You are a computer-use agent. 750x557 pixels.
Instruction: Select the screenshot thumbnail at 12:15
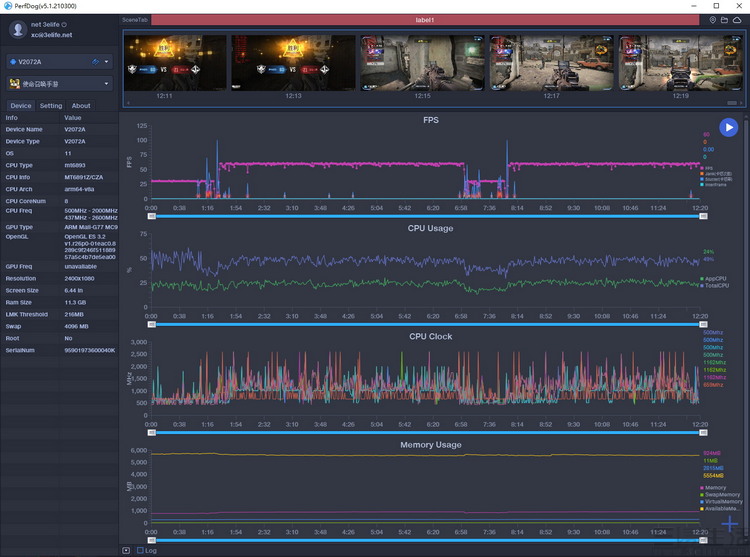tap(422, 63)
